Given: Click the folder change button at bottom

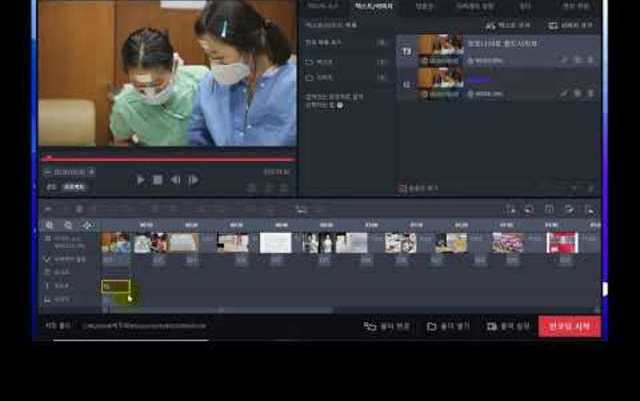Looking at the screenshot, I should pyautogui.click(x=387, y=326).
